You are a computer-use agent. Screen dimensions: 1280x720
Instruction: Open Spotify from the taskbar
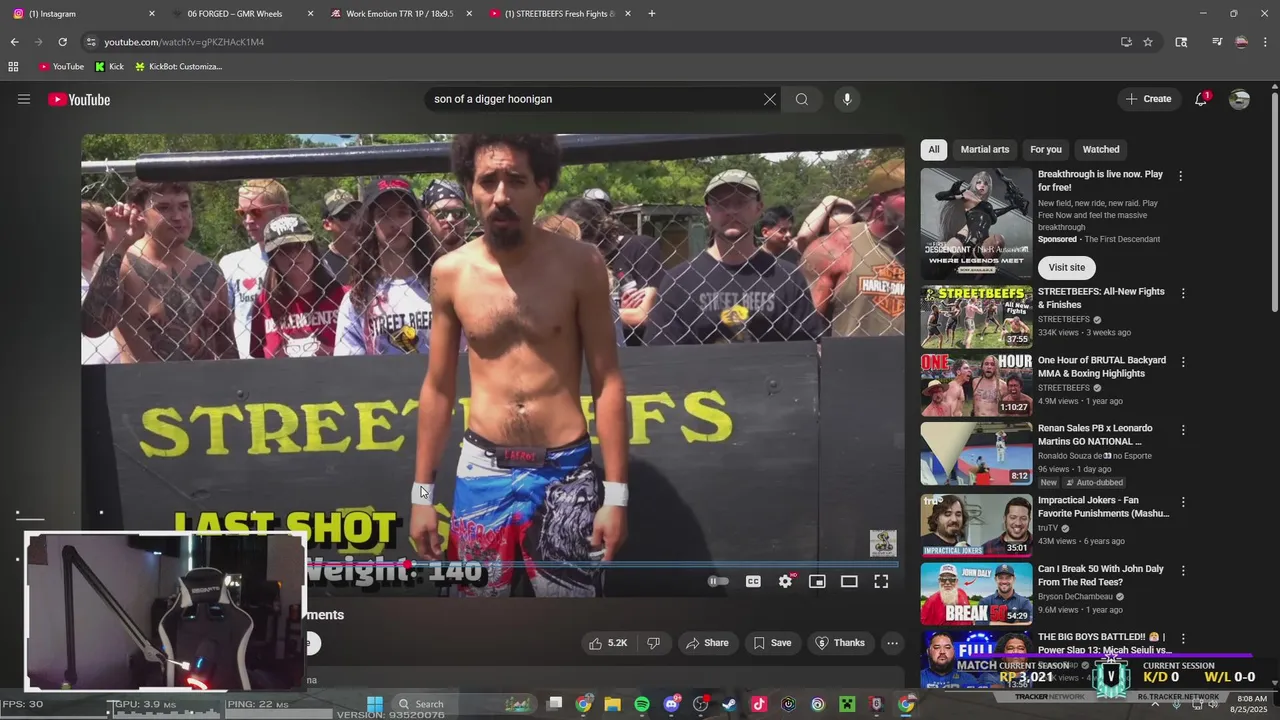click(x=642, y=704)
